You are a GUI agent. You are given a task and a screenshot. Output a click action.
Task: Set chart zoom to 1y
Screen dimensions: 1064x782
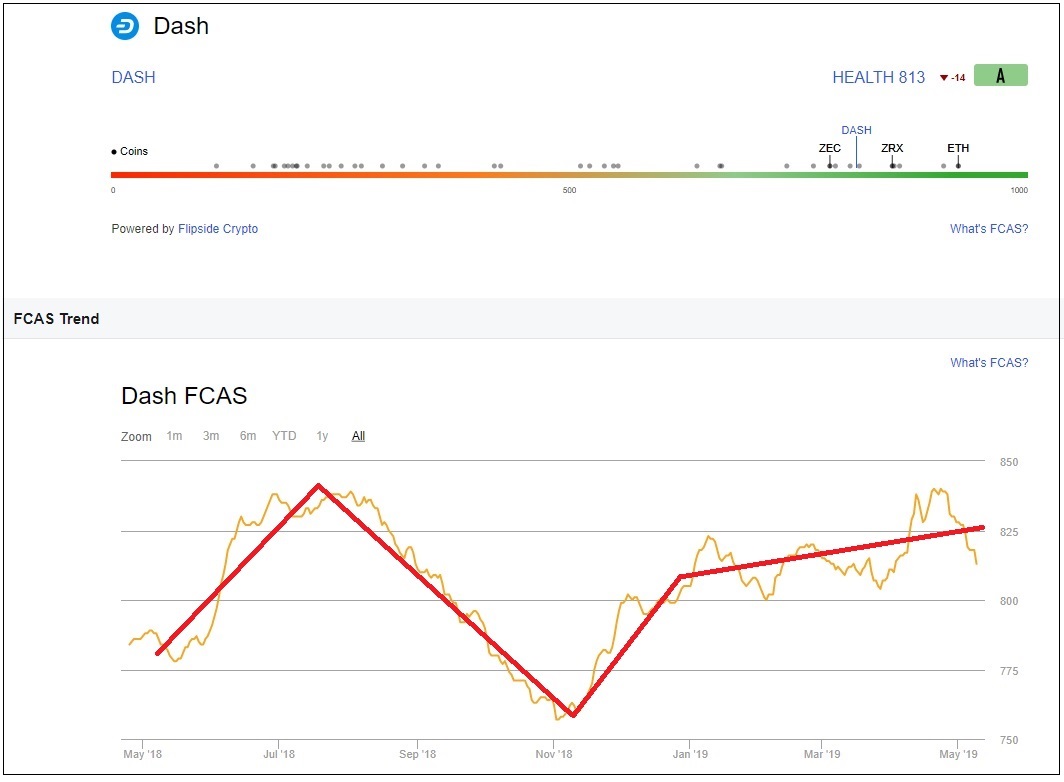point(322,436)
